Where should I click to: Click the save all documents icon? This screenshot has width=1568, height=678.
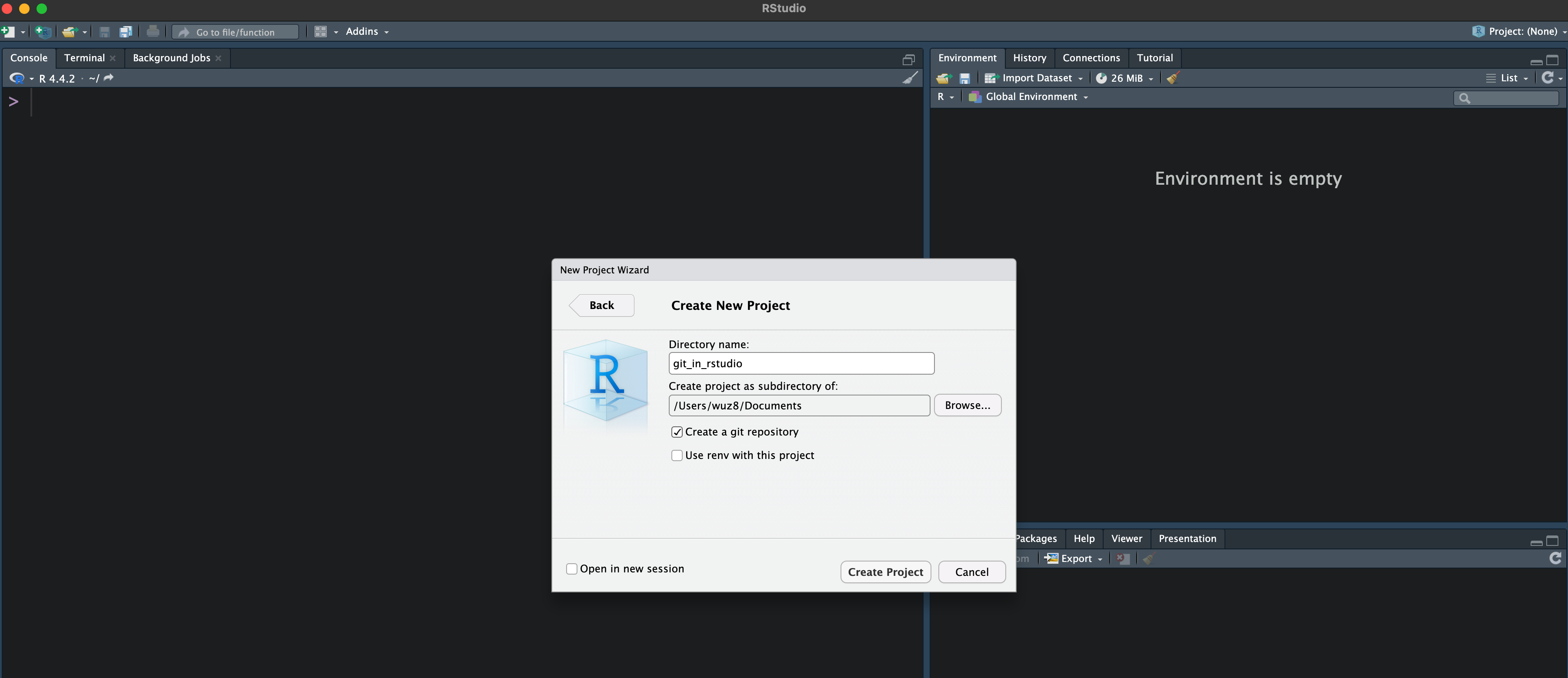click(x=126, y=32)
